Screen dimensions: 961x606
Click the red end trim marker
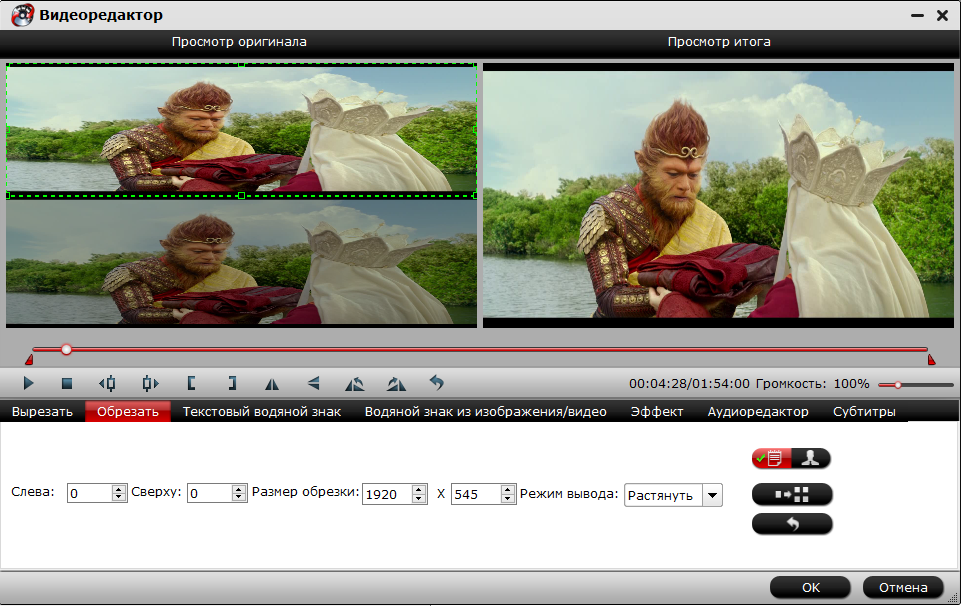click(x=932, y=359)
